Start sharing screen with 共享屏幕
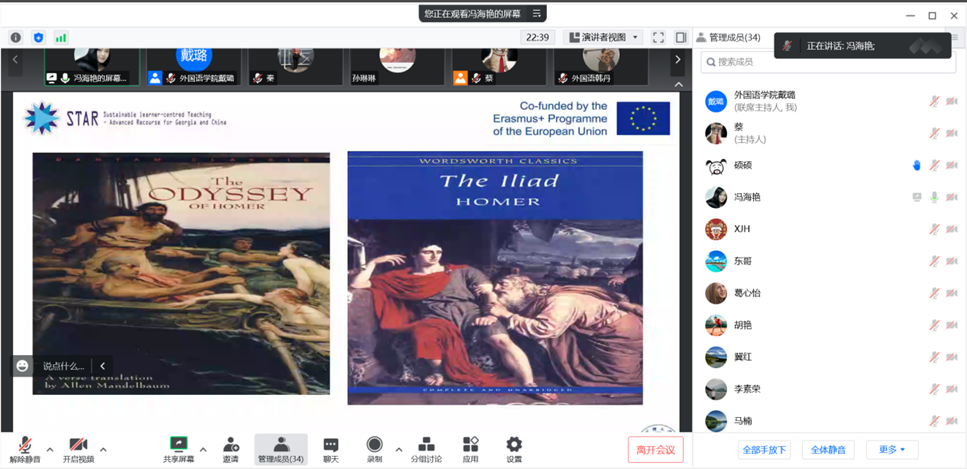967x469 pixels. [178, 450]
